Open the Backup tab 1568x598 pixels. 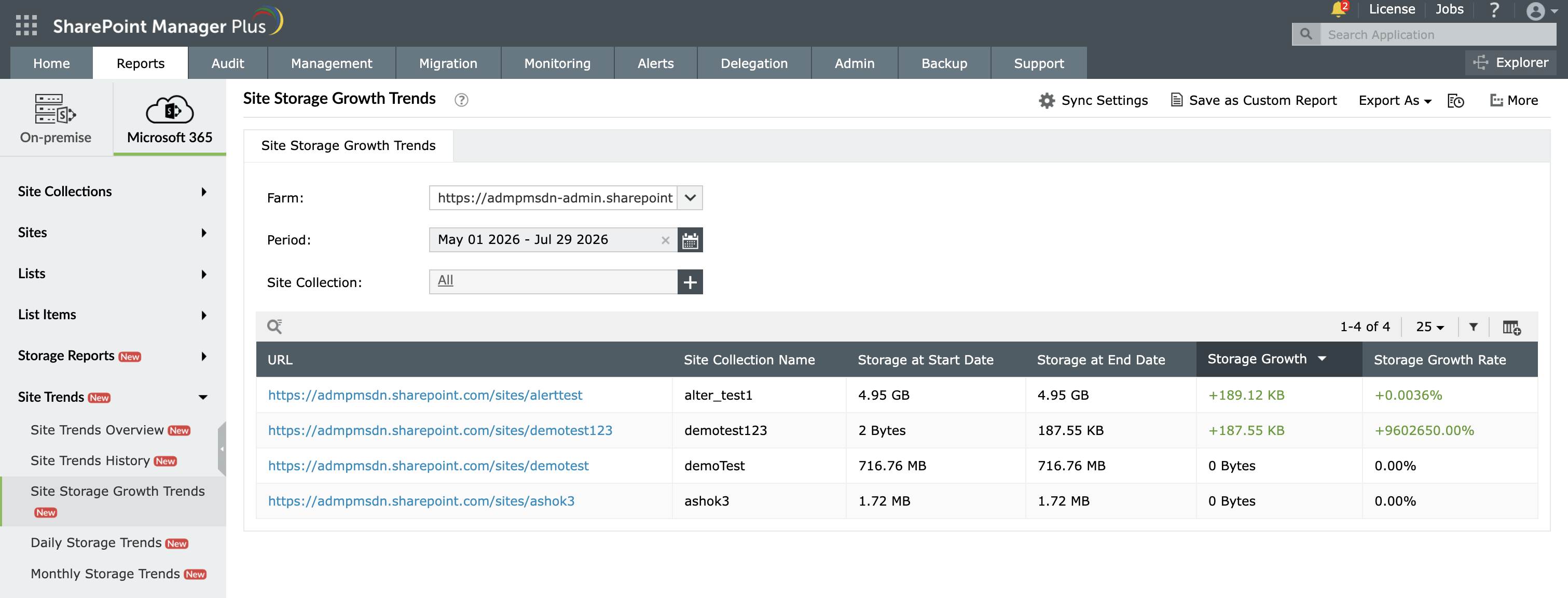pos(944,63)
